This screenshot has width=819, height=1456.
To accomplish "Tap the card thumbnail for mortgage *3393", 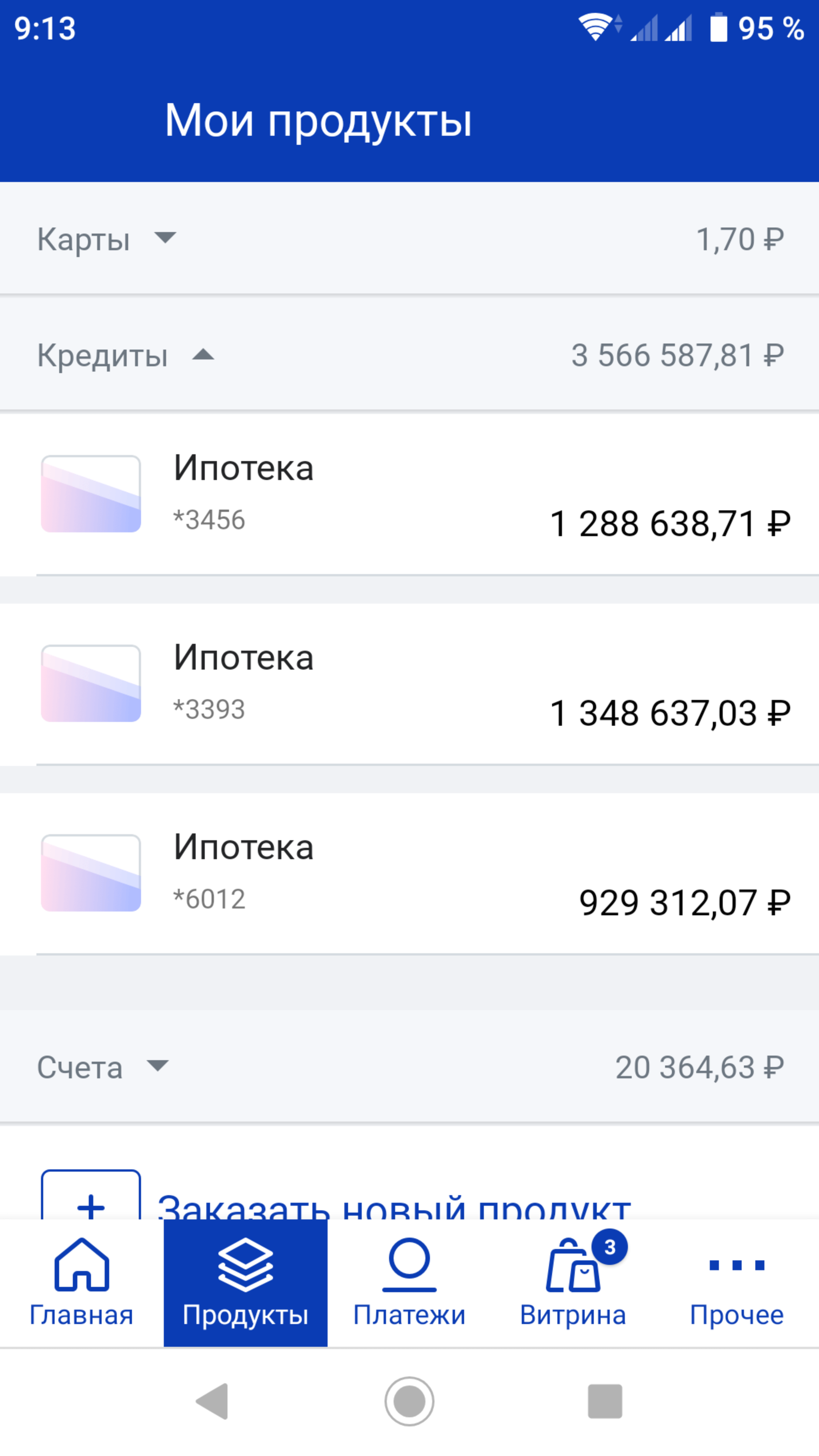I will click(91, 683).
